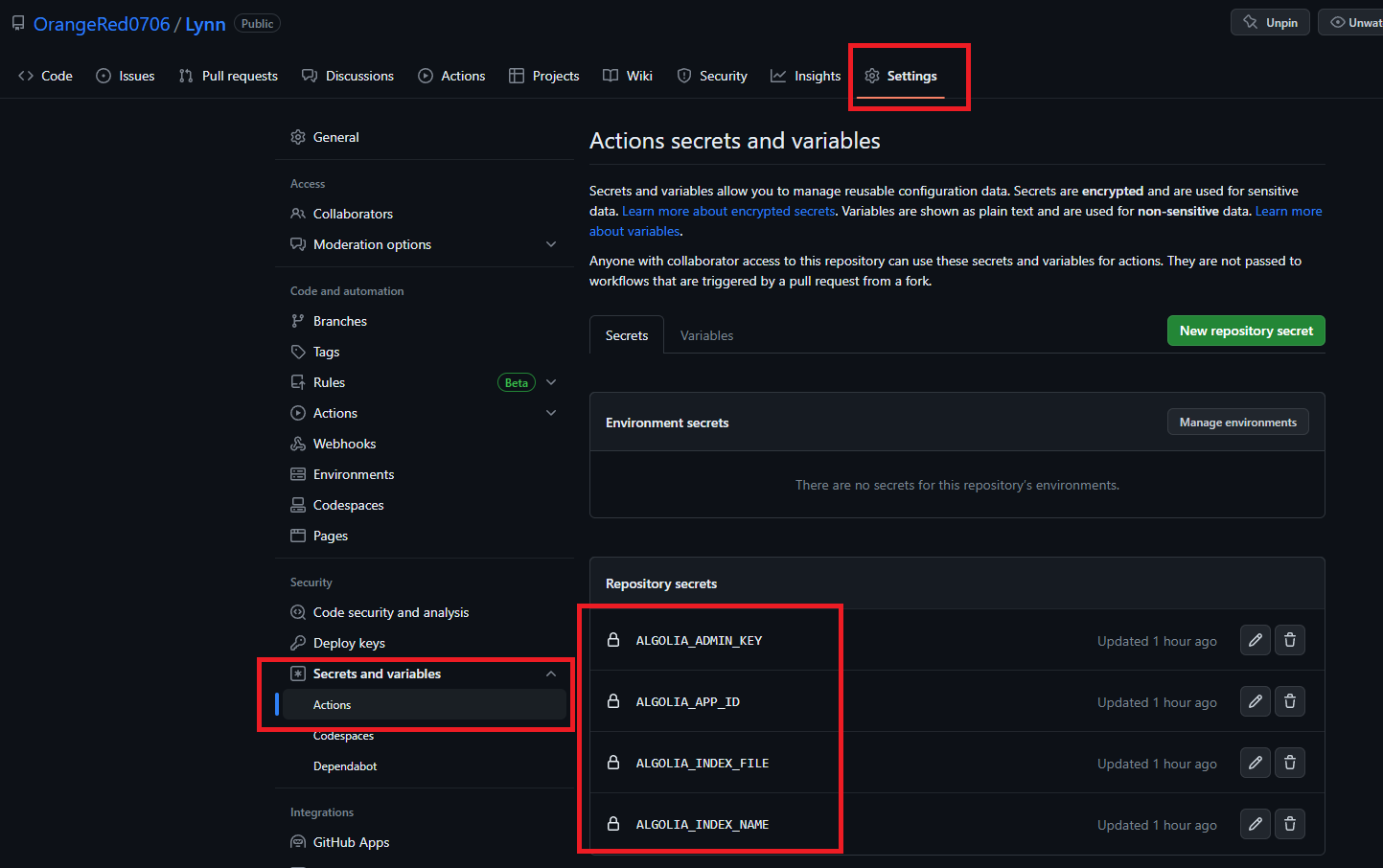This screenshot has width=1383, height=868.
Task: Delete ALGOLIA_INDEX_FILE using trash icon
Action: [x=1289, y=763]
